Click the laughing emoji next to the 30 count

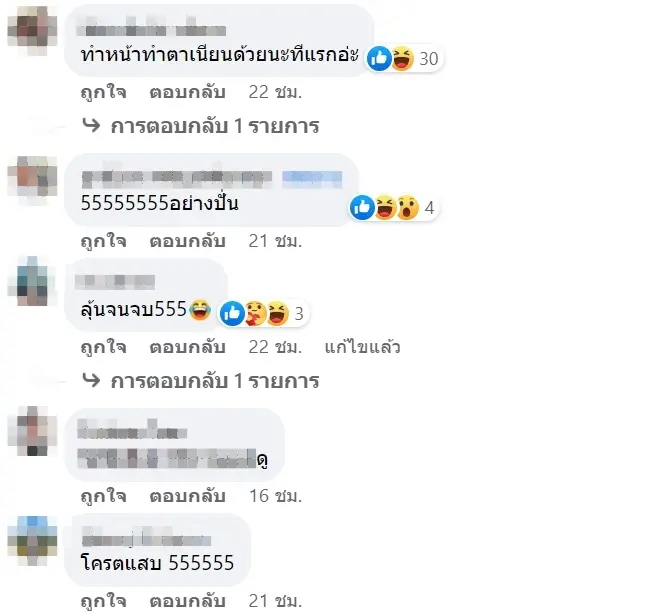tap(402, 58)
